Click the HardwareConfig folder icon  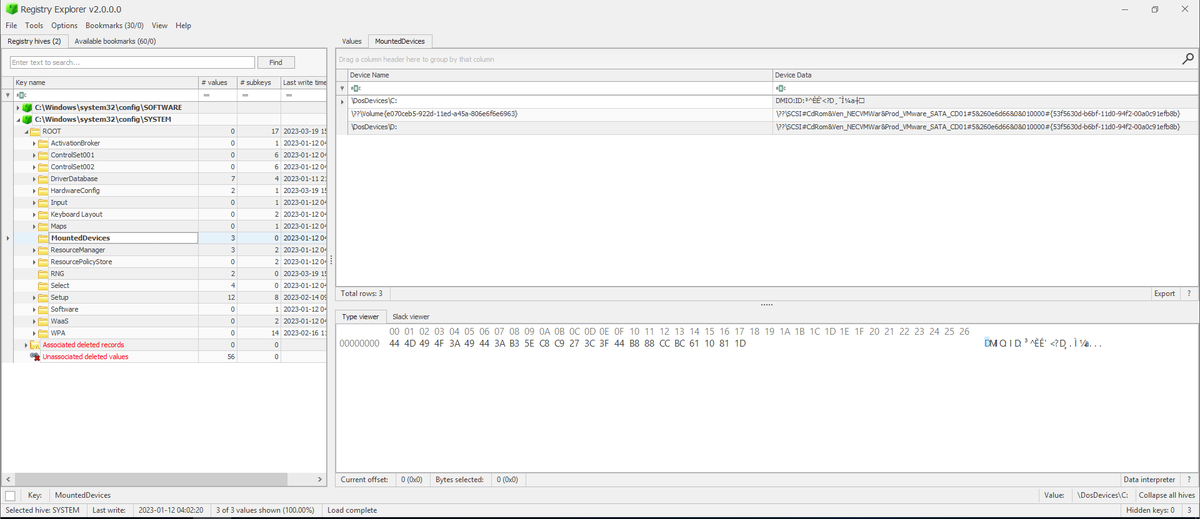pos(44,190)
